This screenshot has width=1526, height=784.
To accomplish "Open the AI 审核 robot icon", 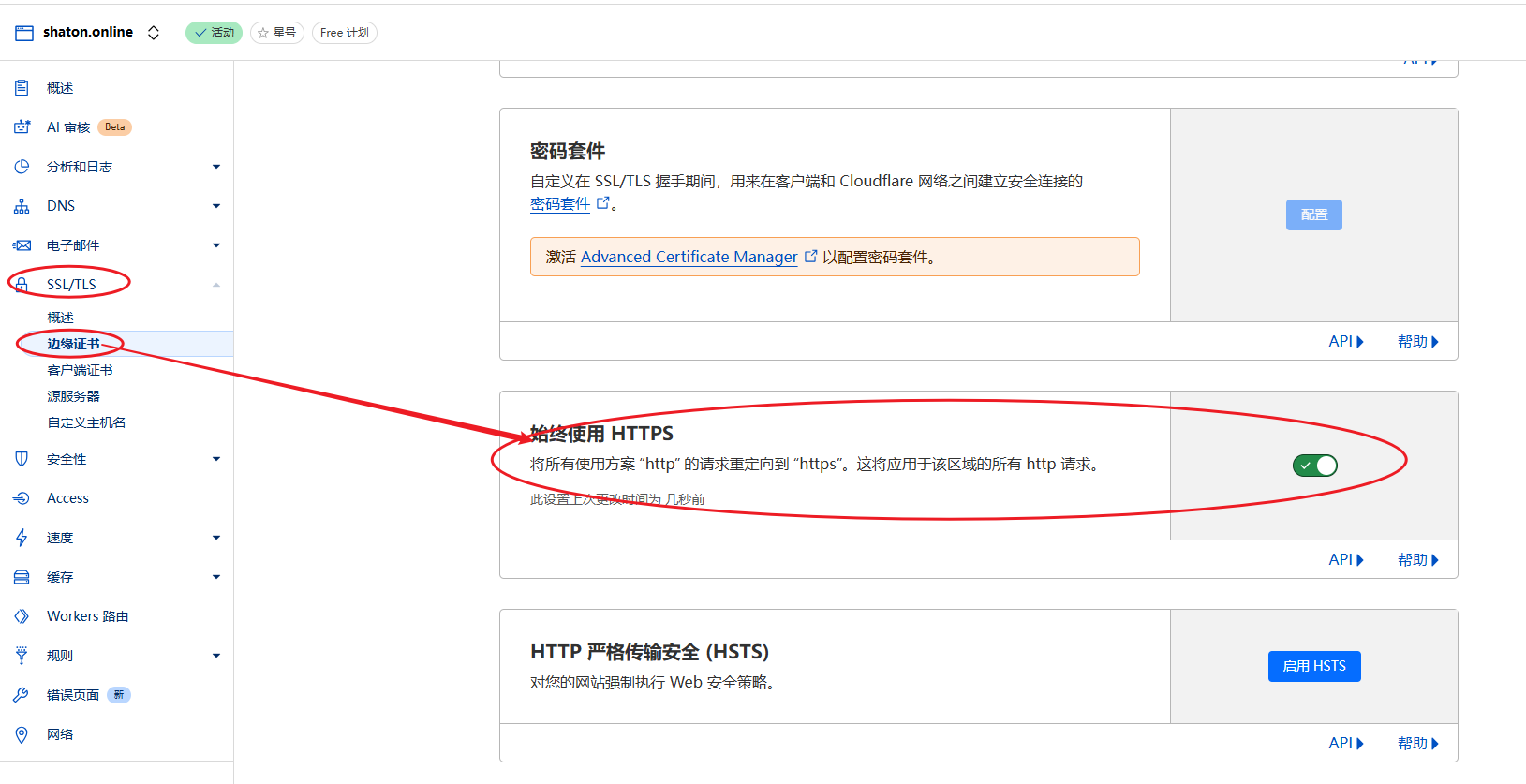I will pyautogui.click(x=22, y=127).
